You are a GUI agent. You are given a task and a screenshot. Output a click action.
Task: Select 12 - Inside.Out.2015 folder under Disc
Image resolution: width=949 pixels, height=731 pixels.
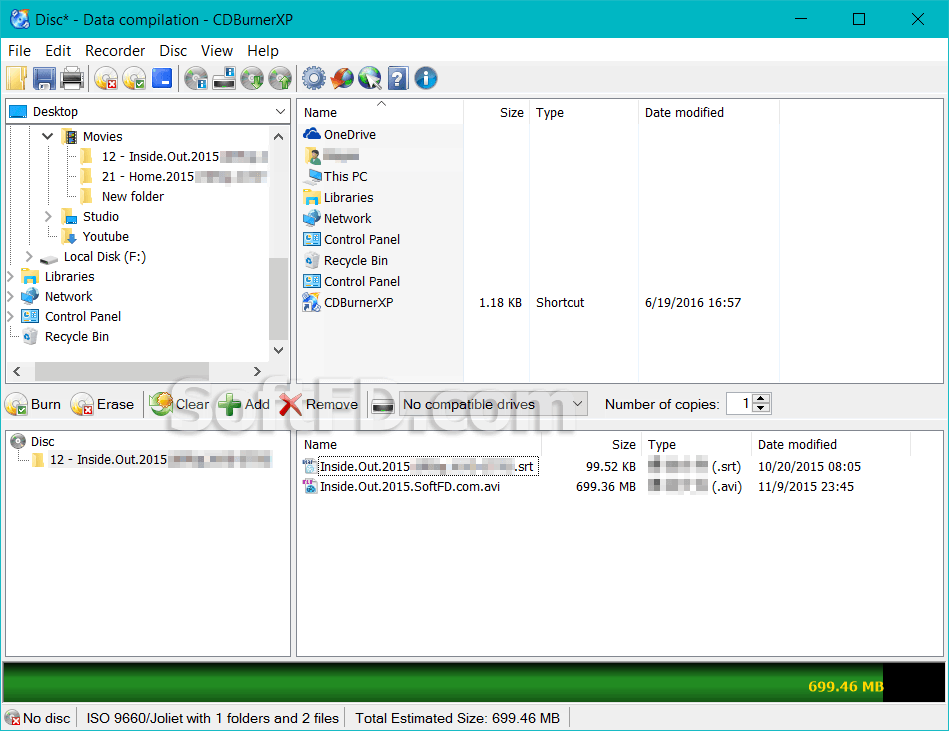pos(151,460)
